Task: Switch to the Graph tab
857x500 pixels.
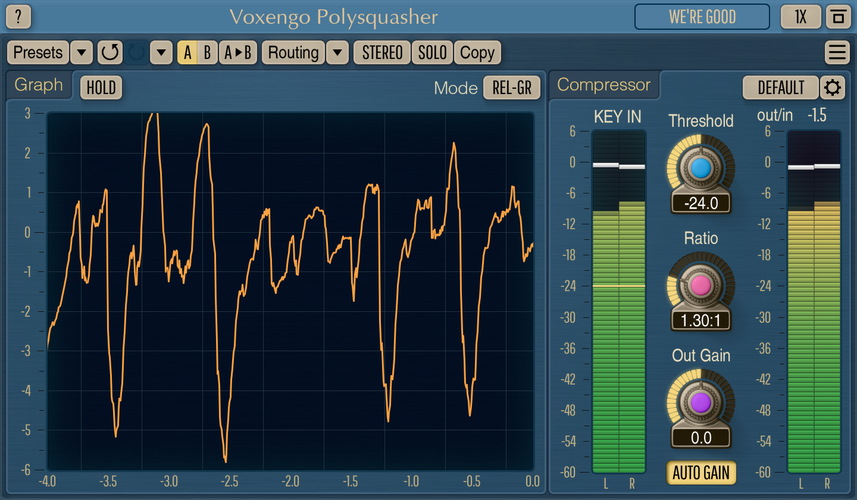Action: (39, 85)
